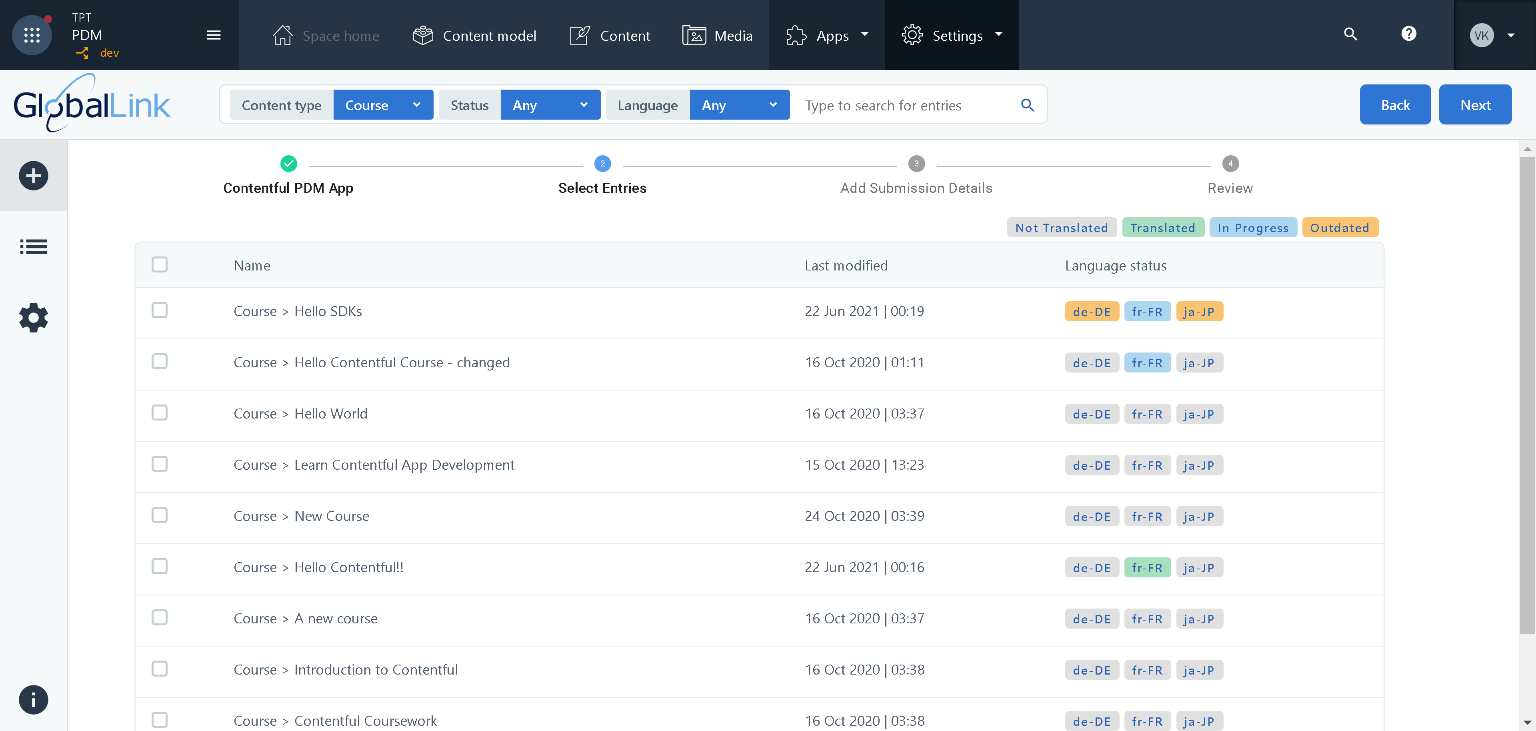Screen dimensions: 1536x731
Task: Expand the Settings menu dropdown arrow
Action: (x=998, y=34)
